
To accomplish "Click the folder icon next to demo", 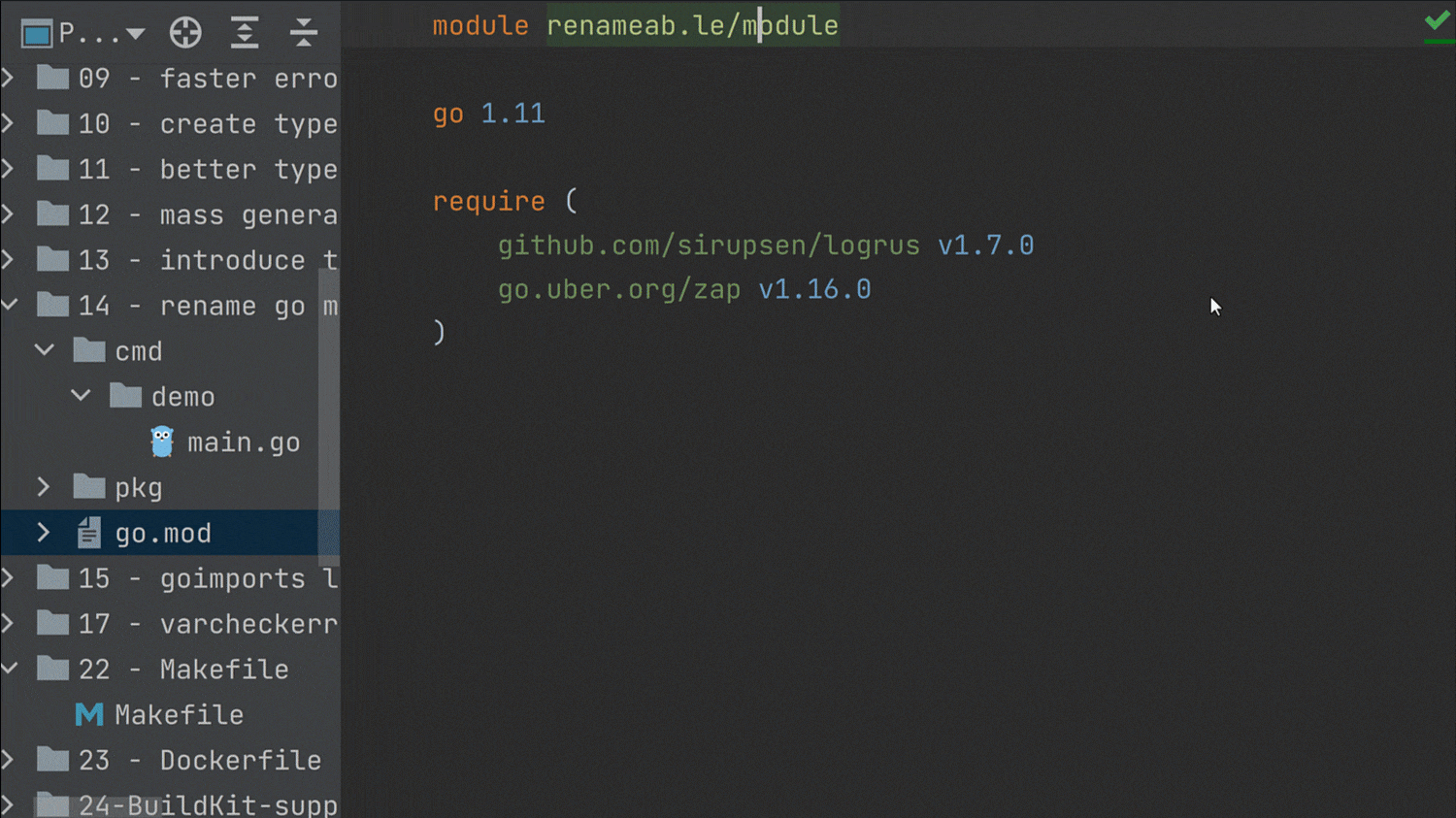I will (124, 396).
